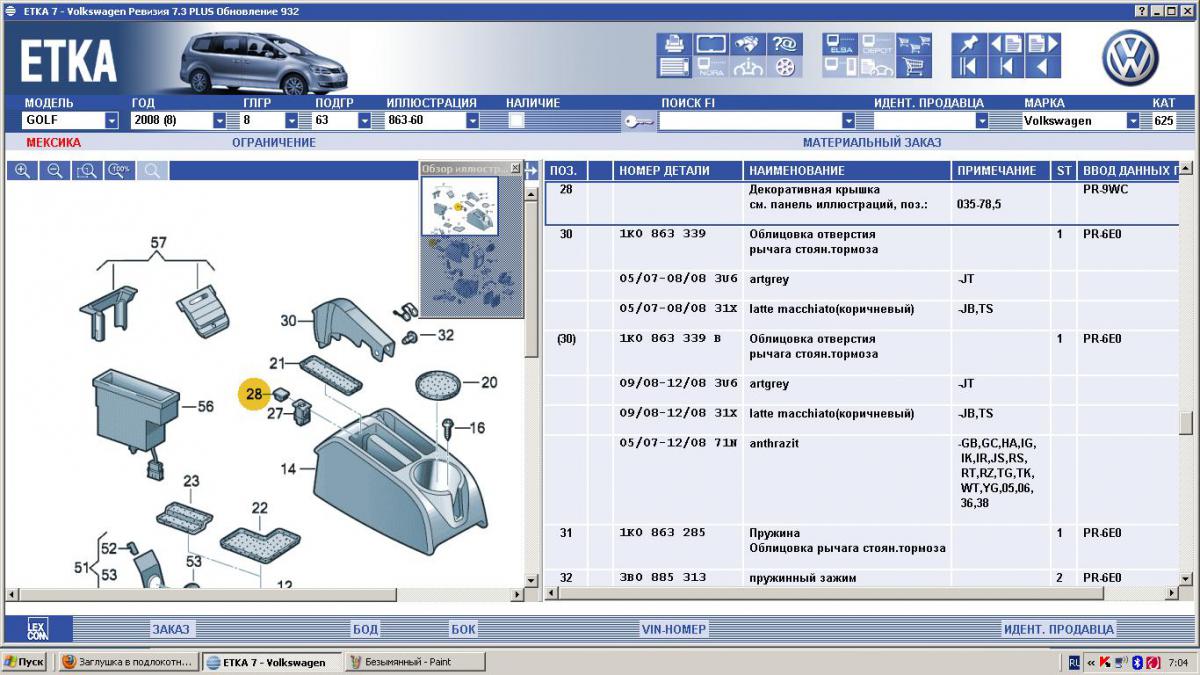
Task: Click the НАИМЕНОВАНИЕ column header
Action: tap(847, 171)
